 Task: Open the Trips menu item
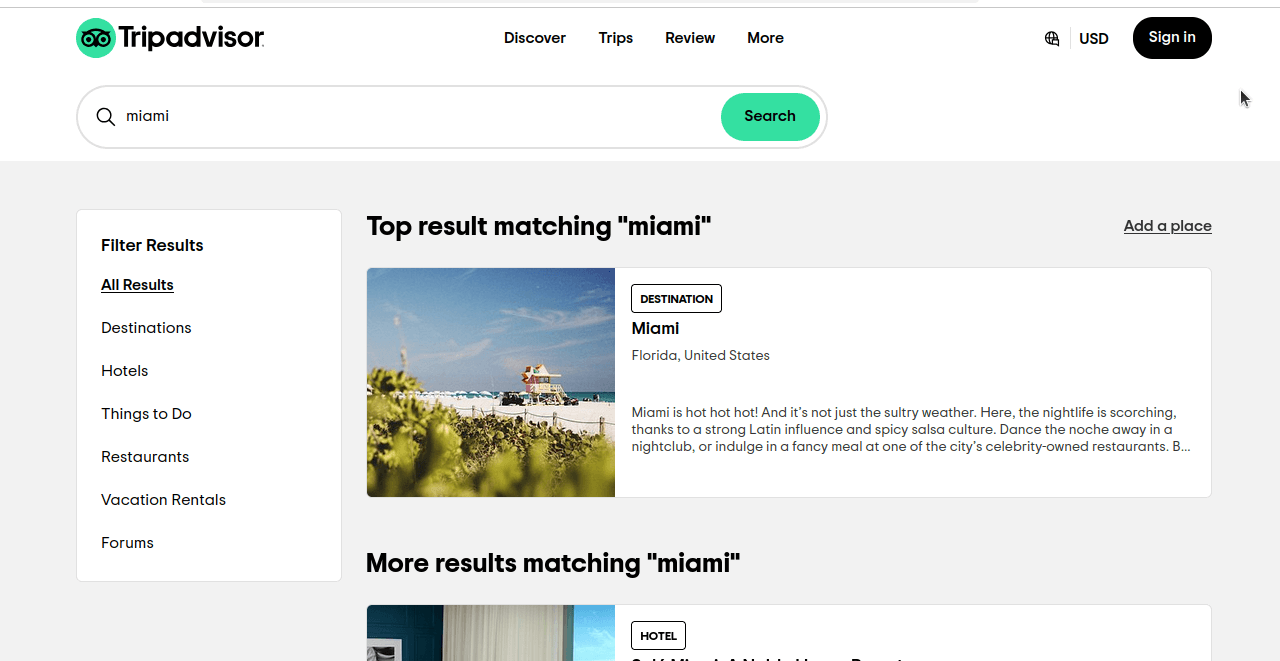615,38
